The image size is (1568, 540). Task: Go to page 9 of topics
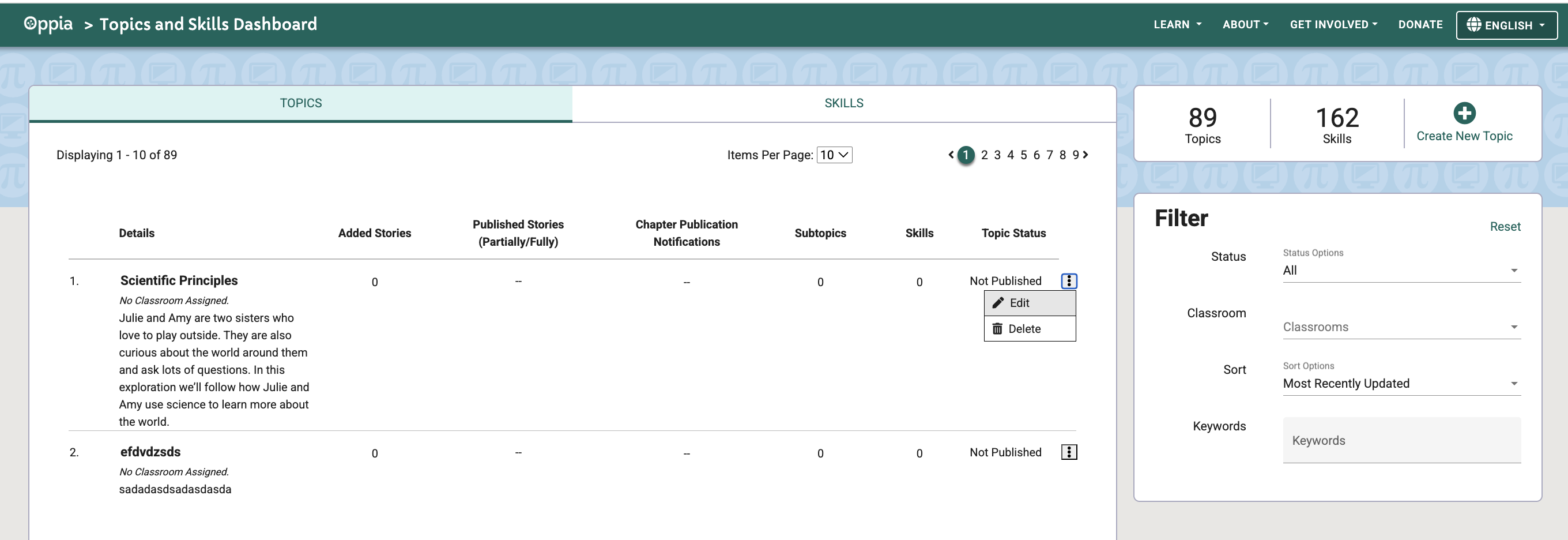pos(1076,155)
